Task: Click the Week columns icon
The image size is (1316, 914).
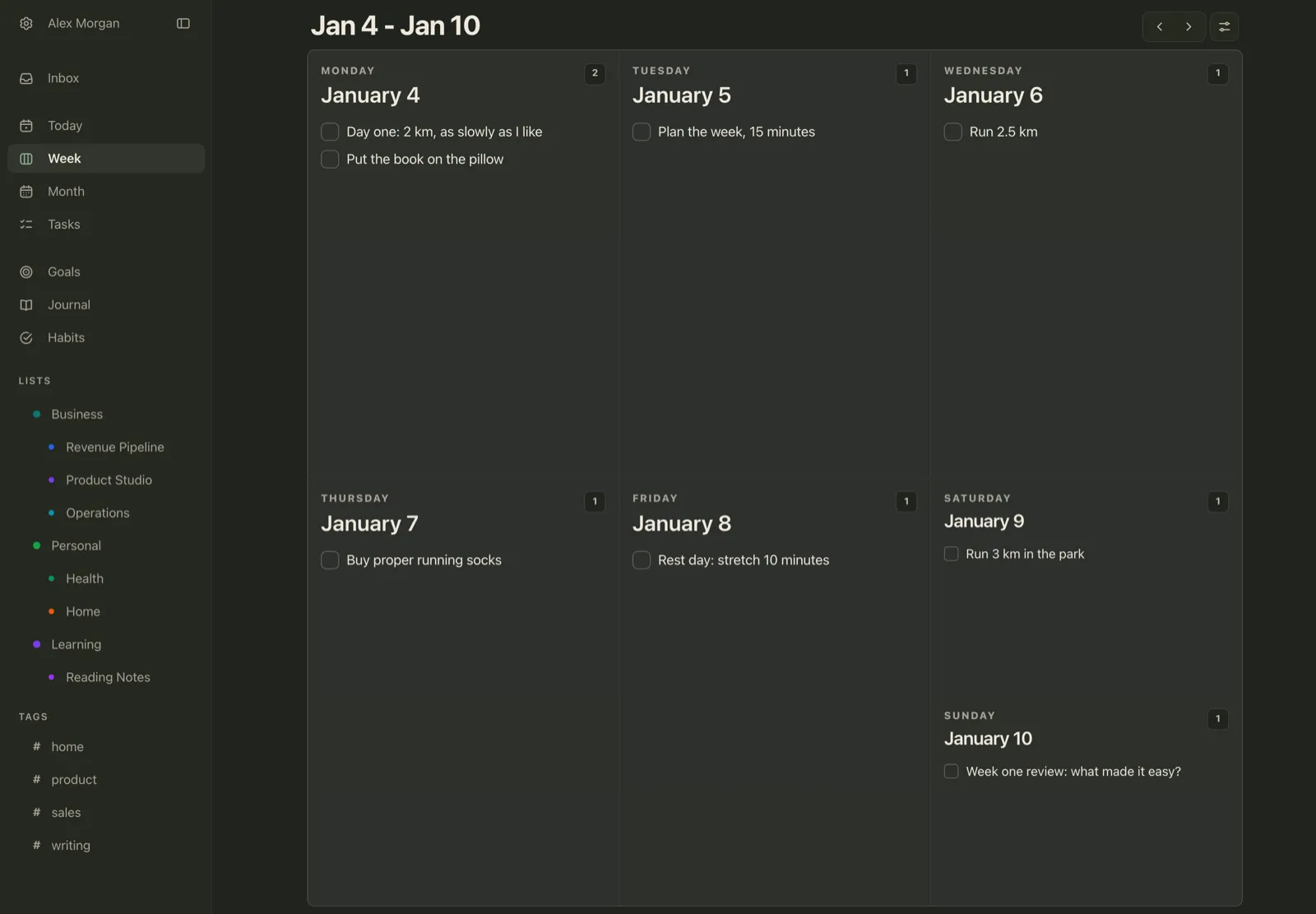Action: [26, 159]
